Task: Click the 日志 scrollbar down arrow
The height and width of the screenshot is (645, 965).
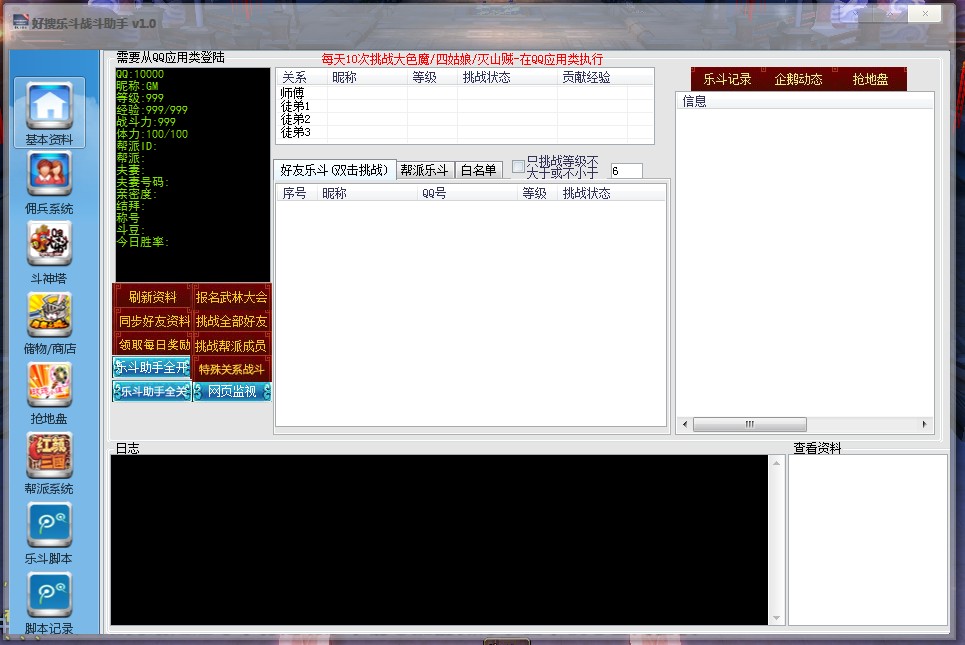Action: [776, 617]
